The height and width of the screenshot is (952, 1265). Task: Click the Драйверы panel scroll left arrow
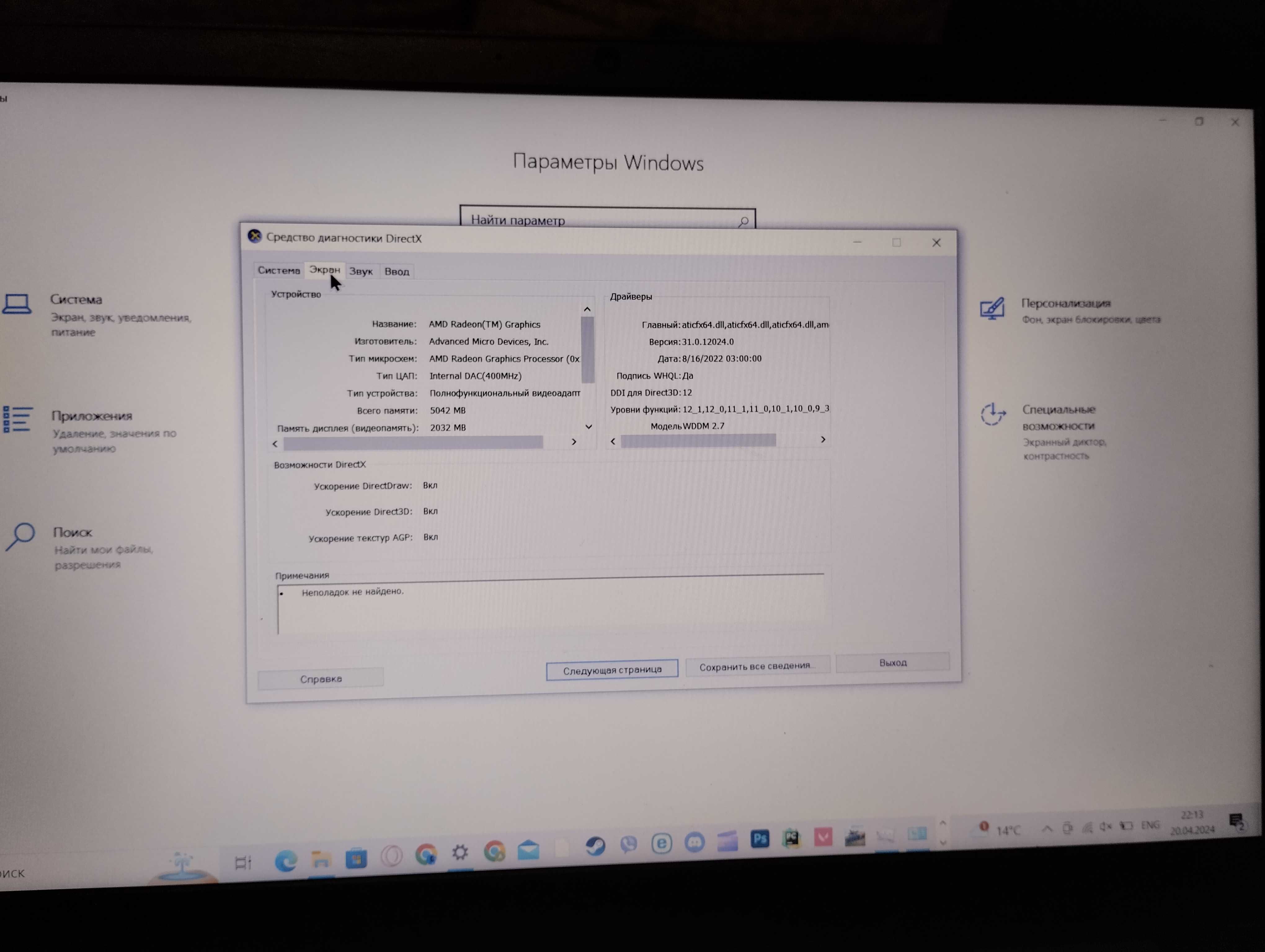(613, 442)
